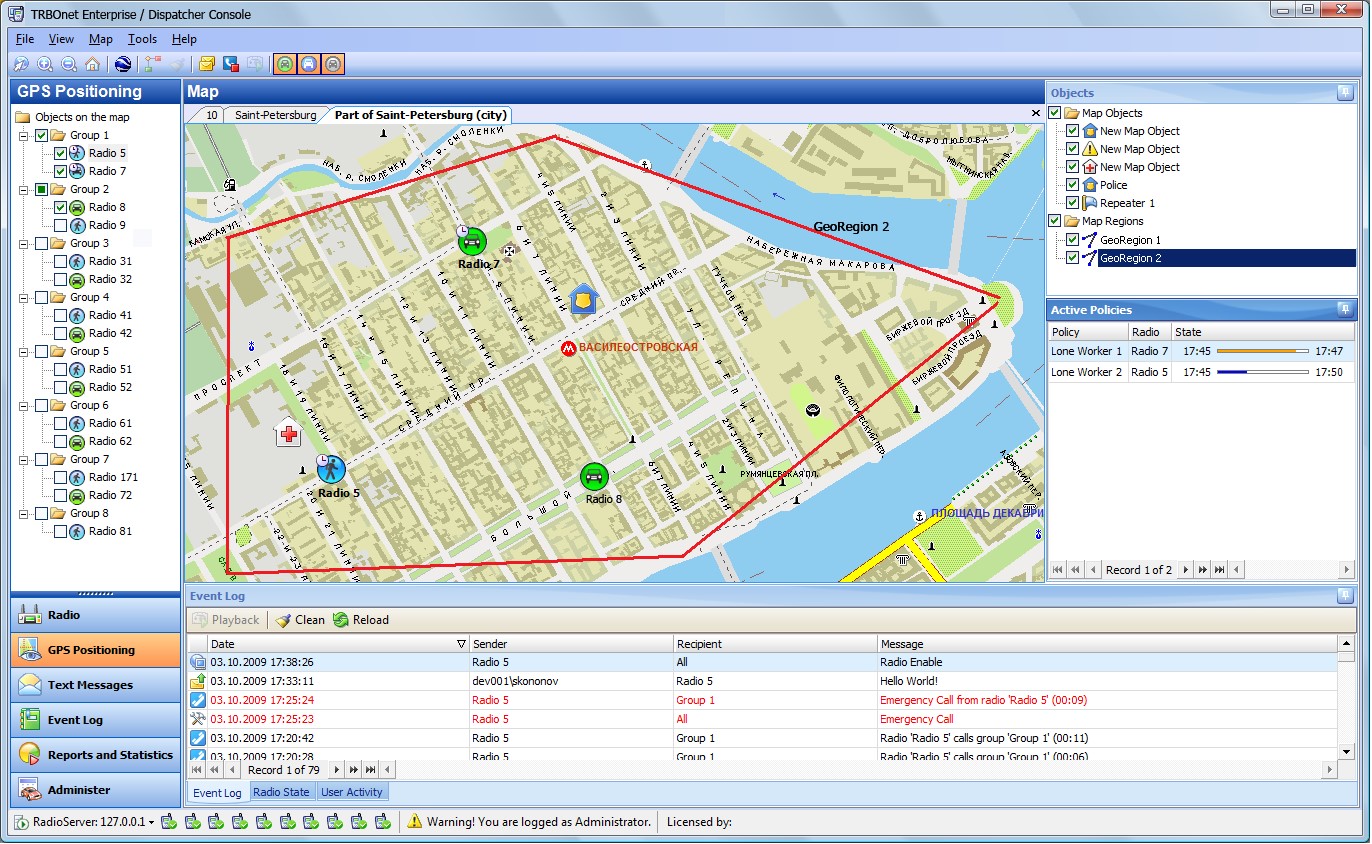Screen dimensions: 1372x844
Task: Click the send text message envelope toolbar icon
Action: [x=207, y=64]
